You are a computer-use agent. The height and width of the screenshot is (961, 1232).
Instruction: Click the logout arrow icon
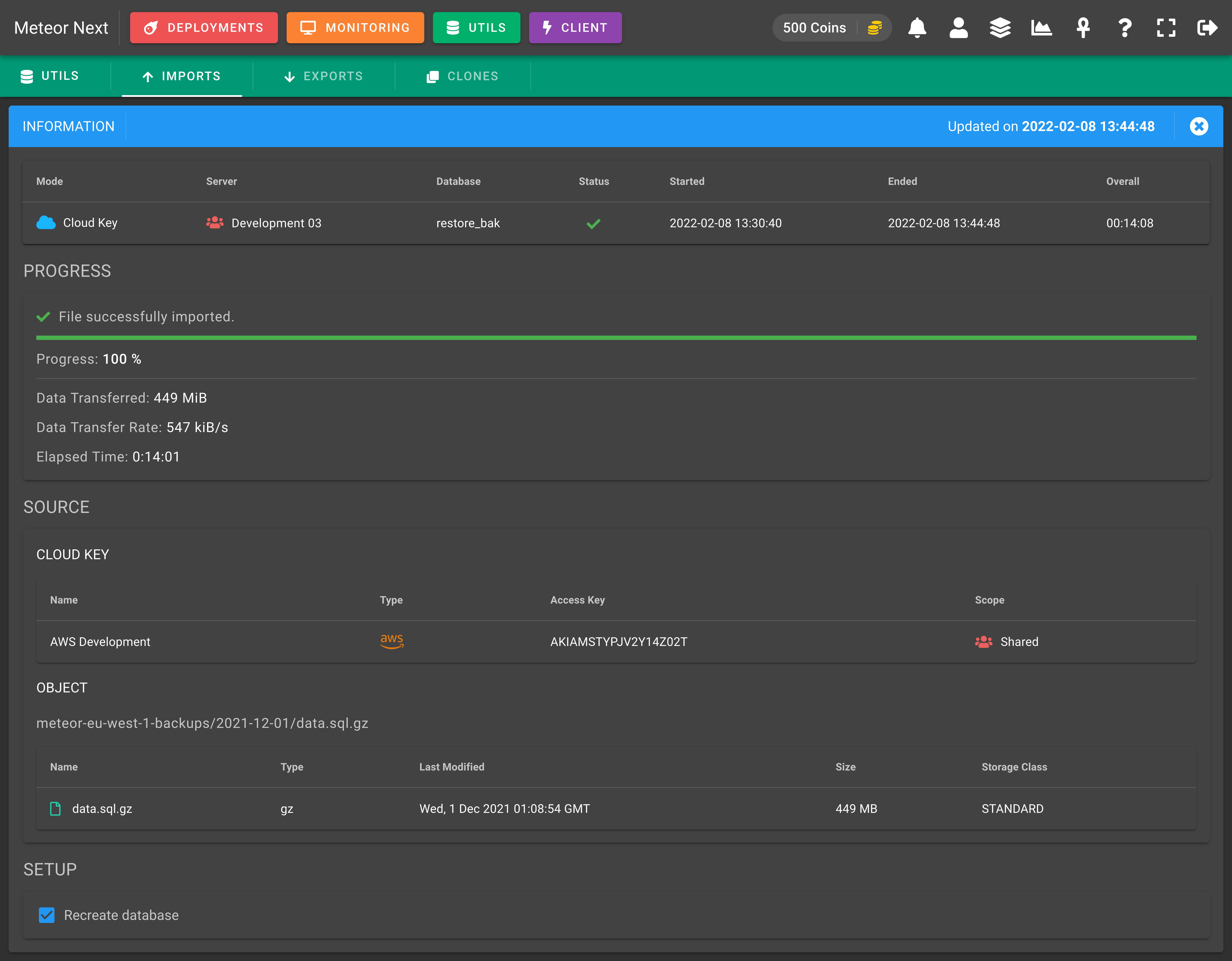coord(1207,28)
